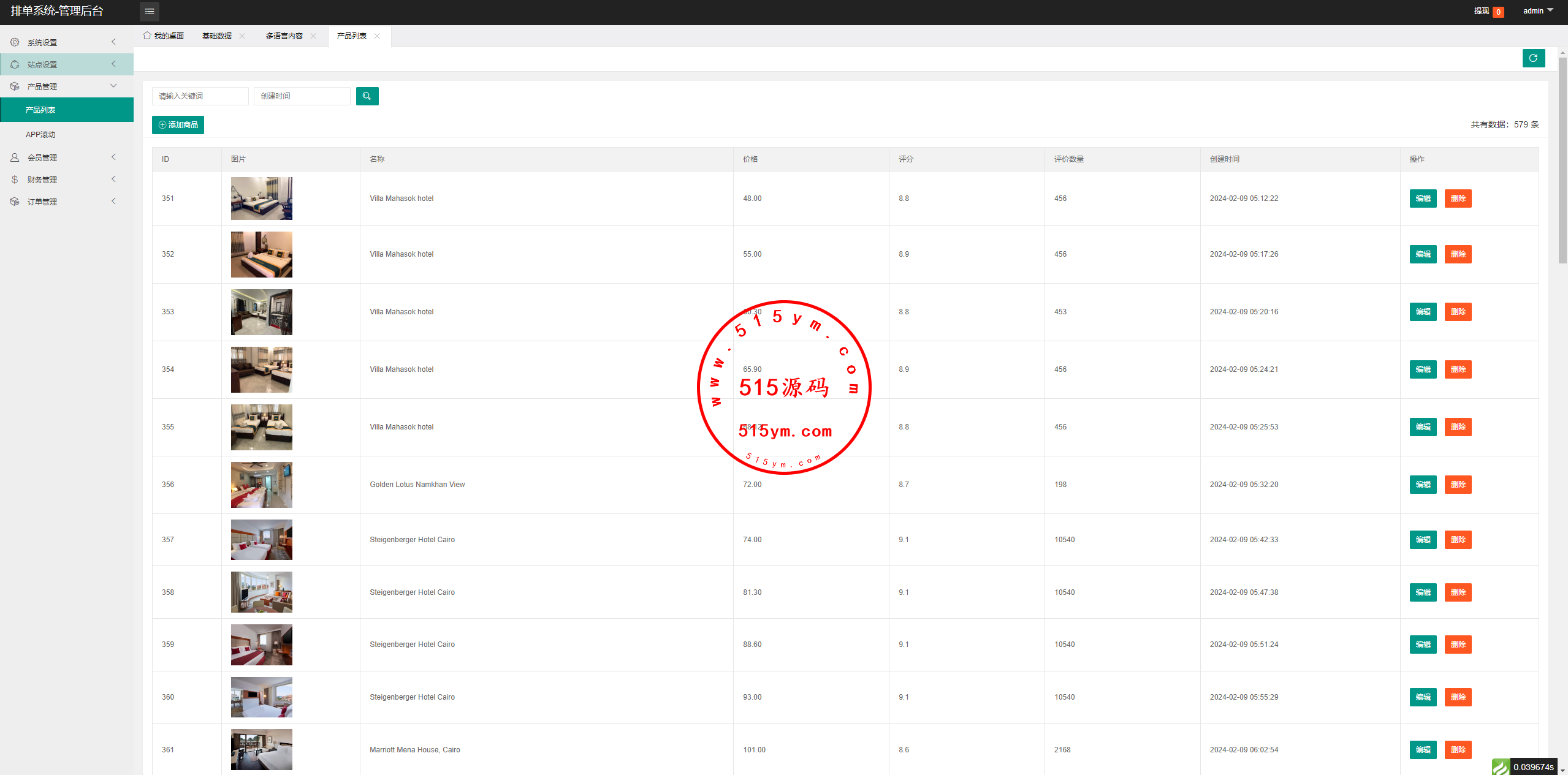Click the 创建时间 date input field
This screenshot has width=1568, height=775.
tap(302, 96)
